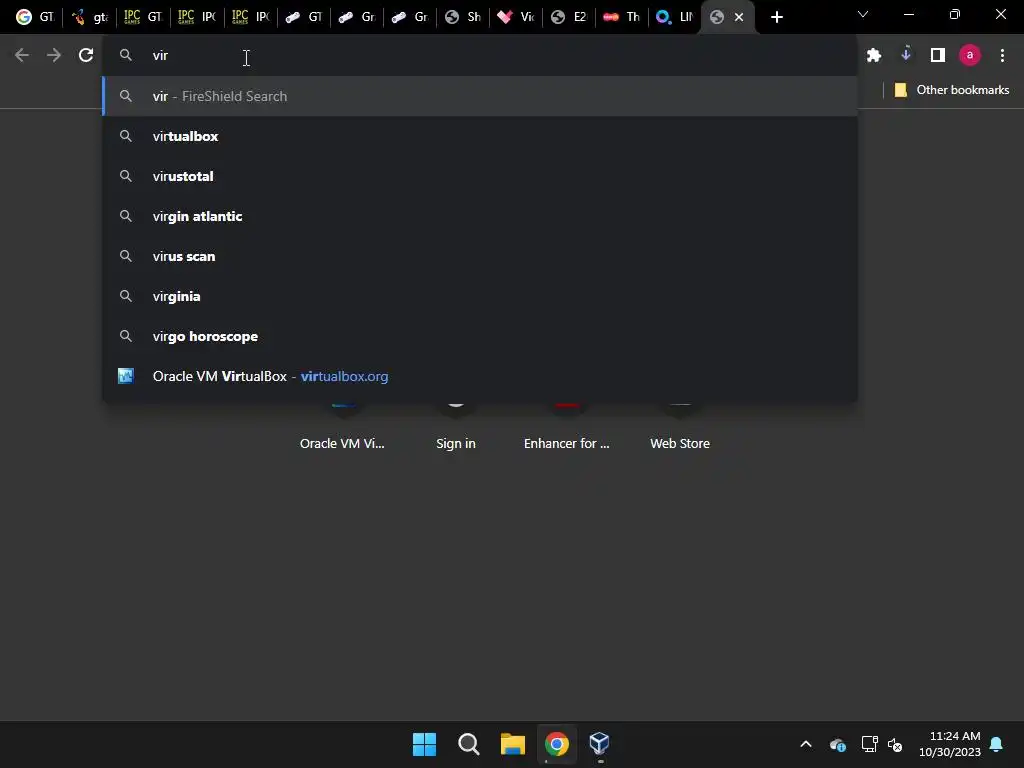The image size is (1024, 768).
Task: Open the 'Oracle VM Vi...' shortcut
Action: click(342, 428)
